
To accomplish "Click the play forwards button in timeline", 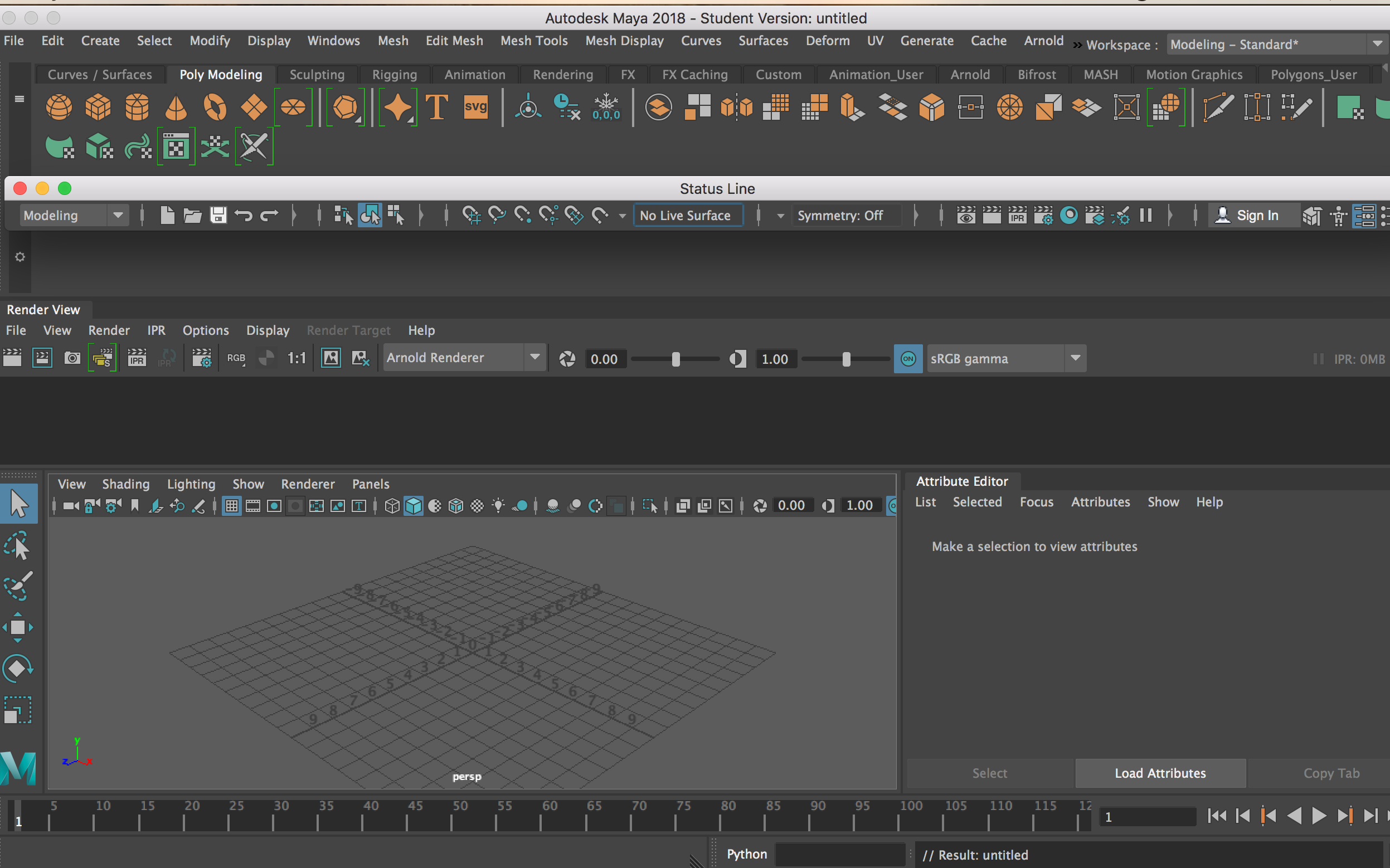I will point(1318,816).
